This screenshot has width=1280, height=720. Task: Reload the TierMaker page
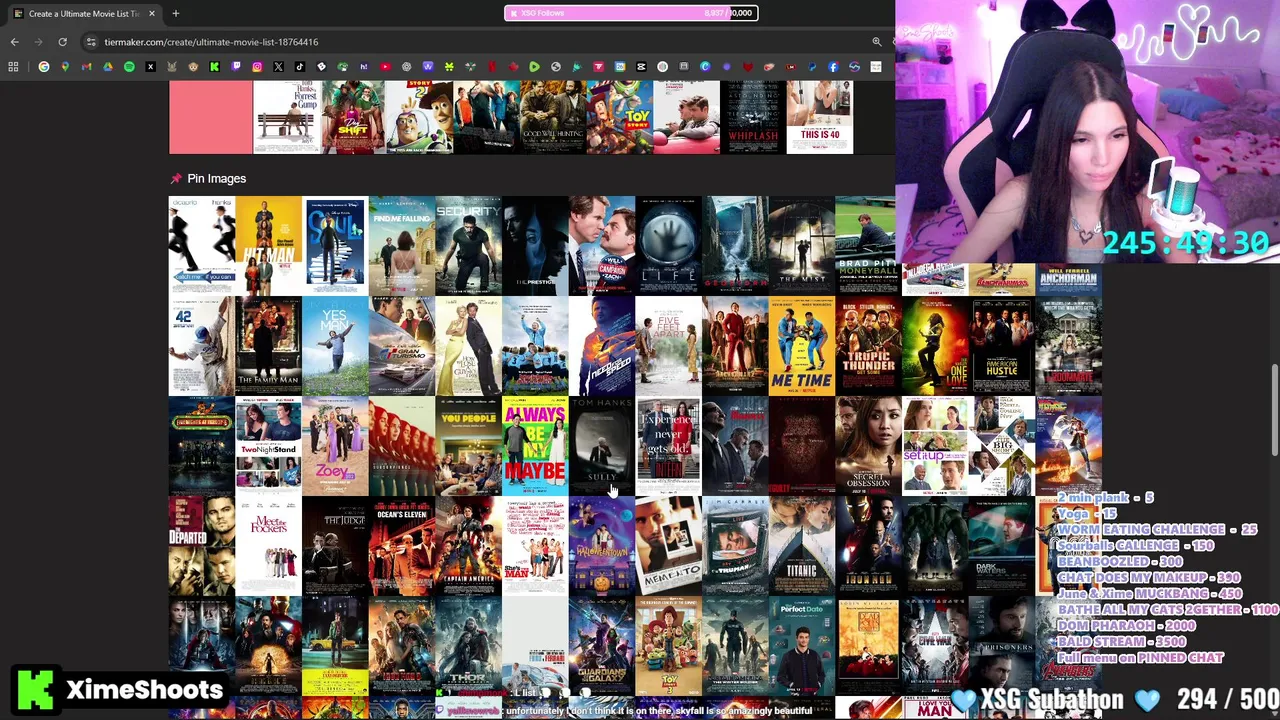[62, 42]
